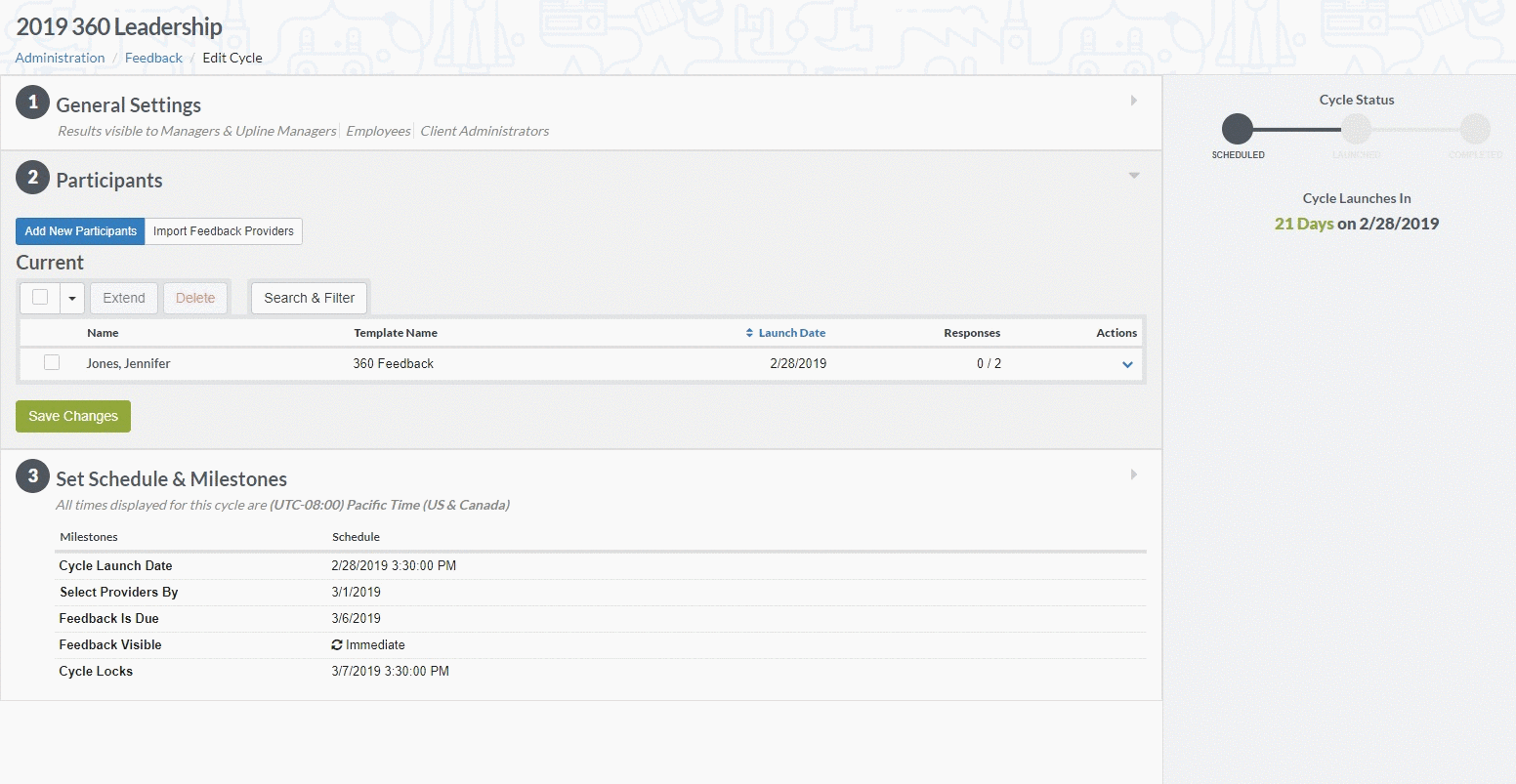Click the 3/6/2019 schedule value

click(x=357, y=618)
